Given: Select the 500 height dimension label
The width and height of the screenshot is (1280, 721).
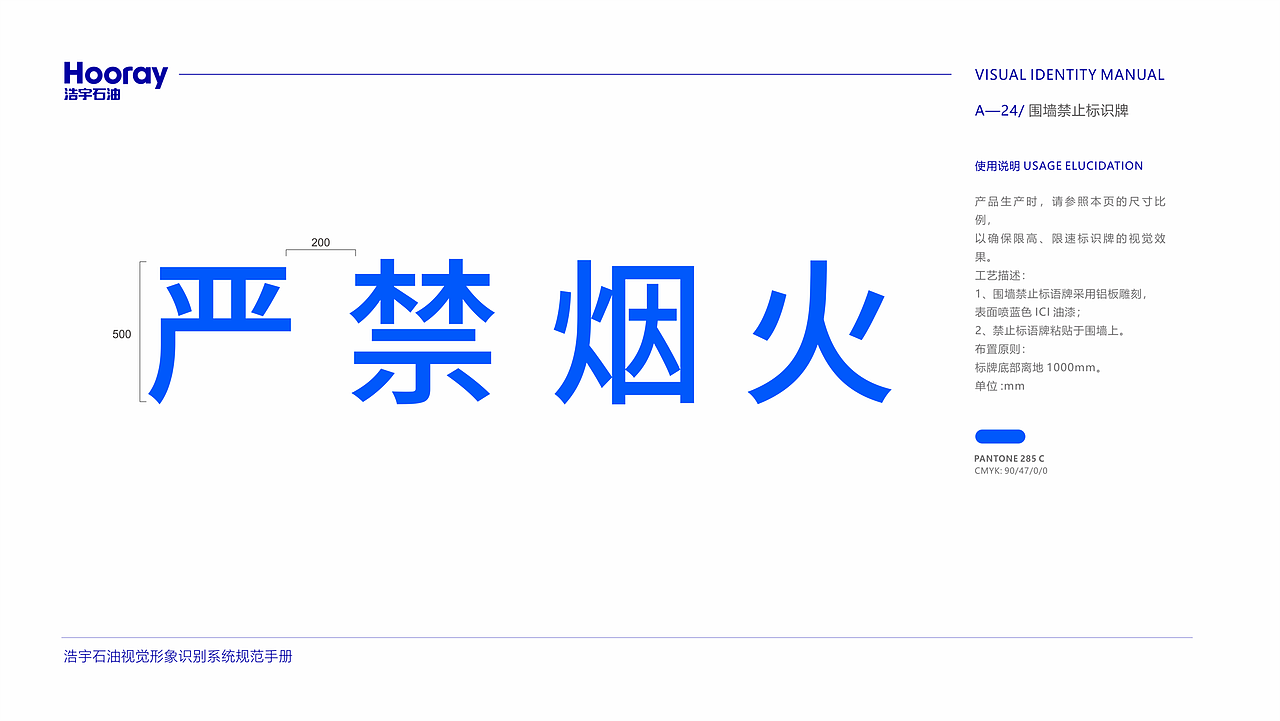Looking at the screenshot, I should click(120, 334).
